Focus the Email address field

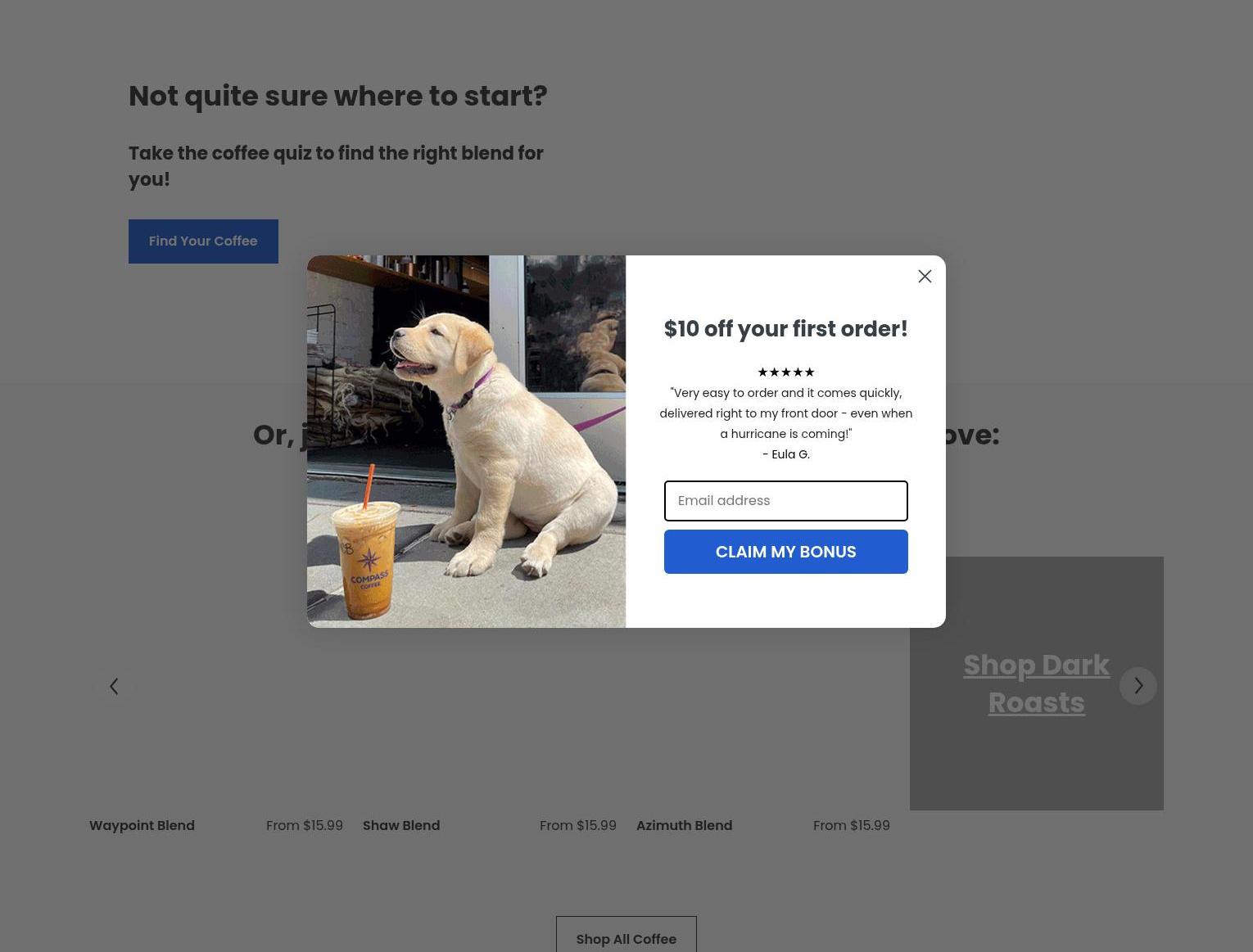tap(786, 501)
